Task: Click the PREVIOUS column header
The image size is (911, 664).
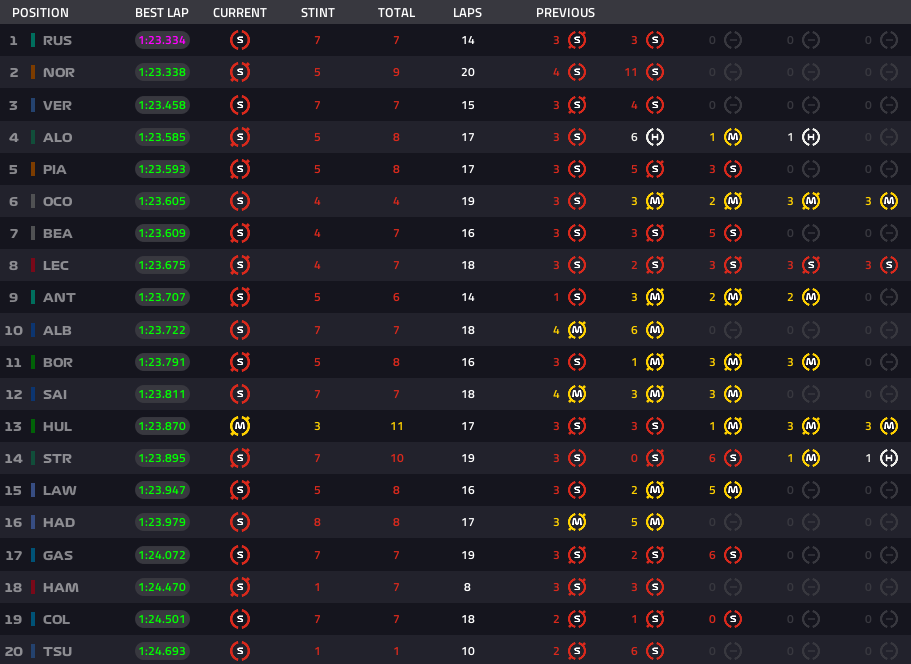Action: (x=565, y=13)
